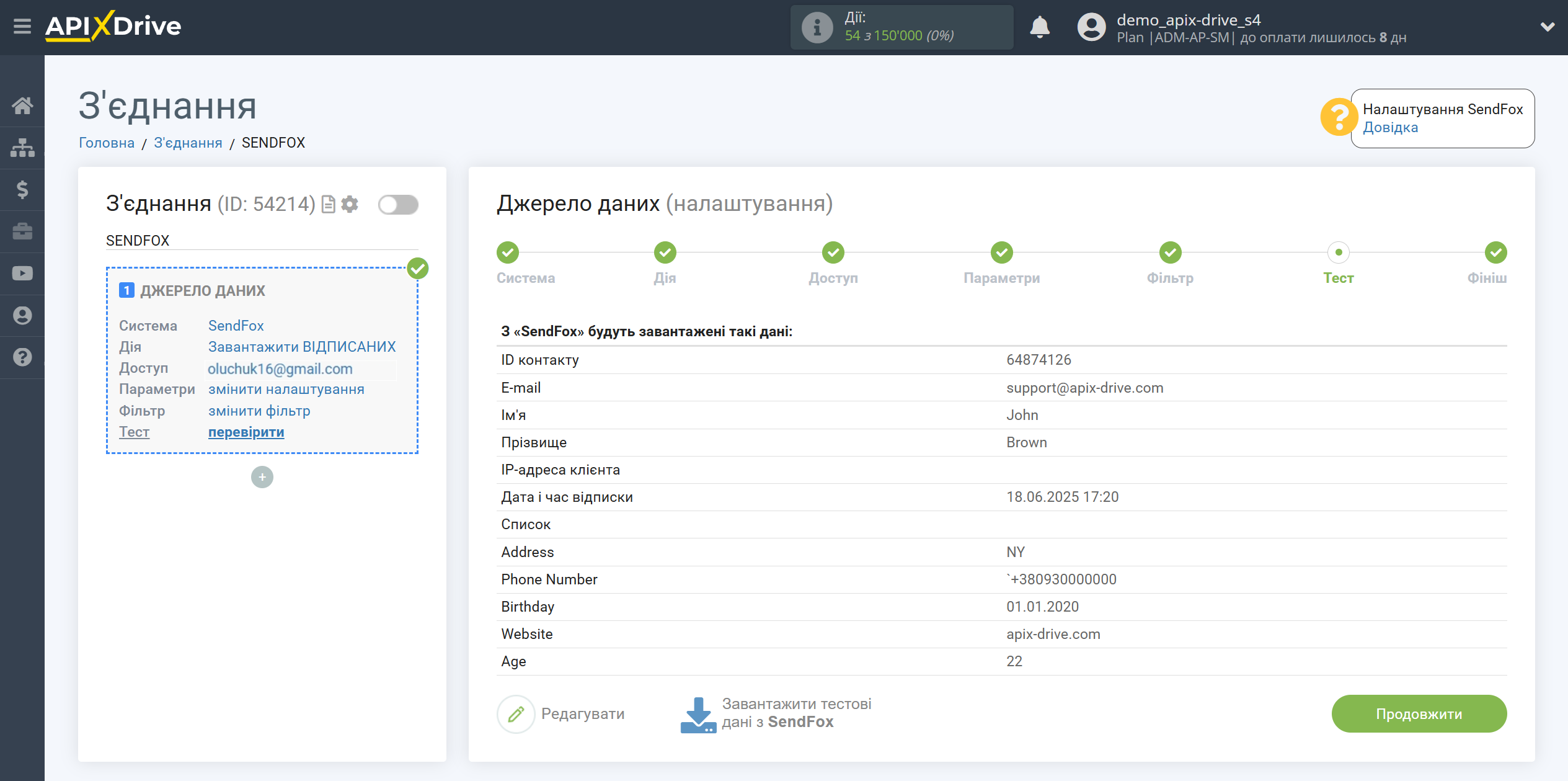
Task: Click the Тест label in source block
Action: point(134,432)
